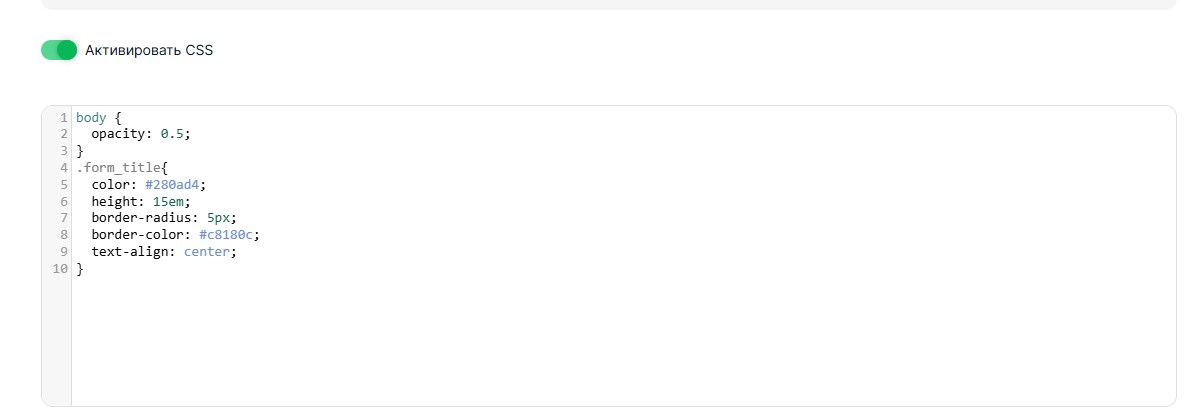Click the body selector on line 1
The image size is (1203, 419).
pyautogui.click(x=91, y=117)
